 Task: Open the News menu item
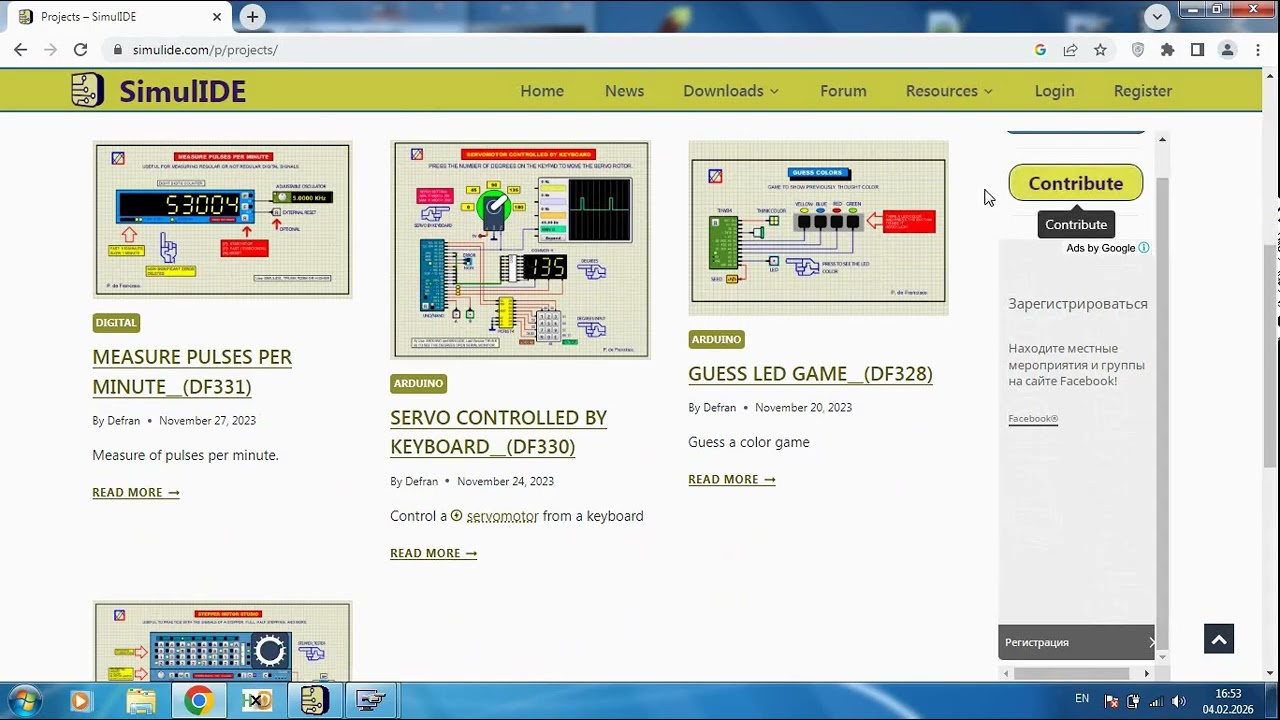point(624,91)
